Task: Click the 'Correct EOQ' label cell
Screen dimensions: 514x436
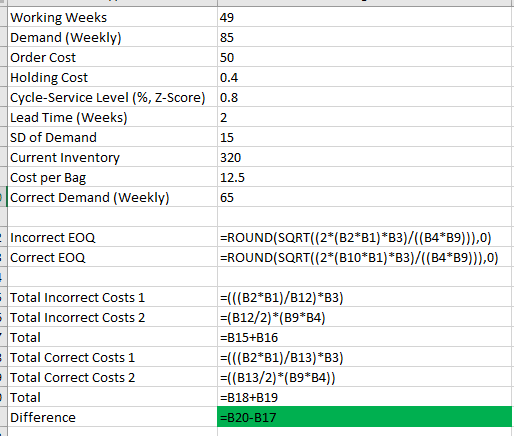Action: point(112,257)
